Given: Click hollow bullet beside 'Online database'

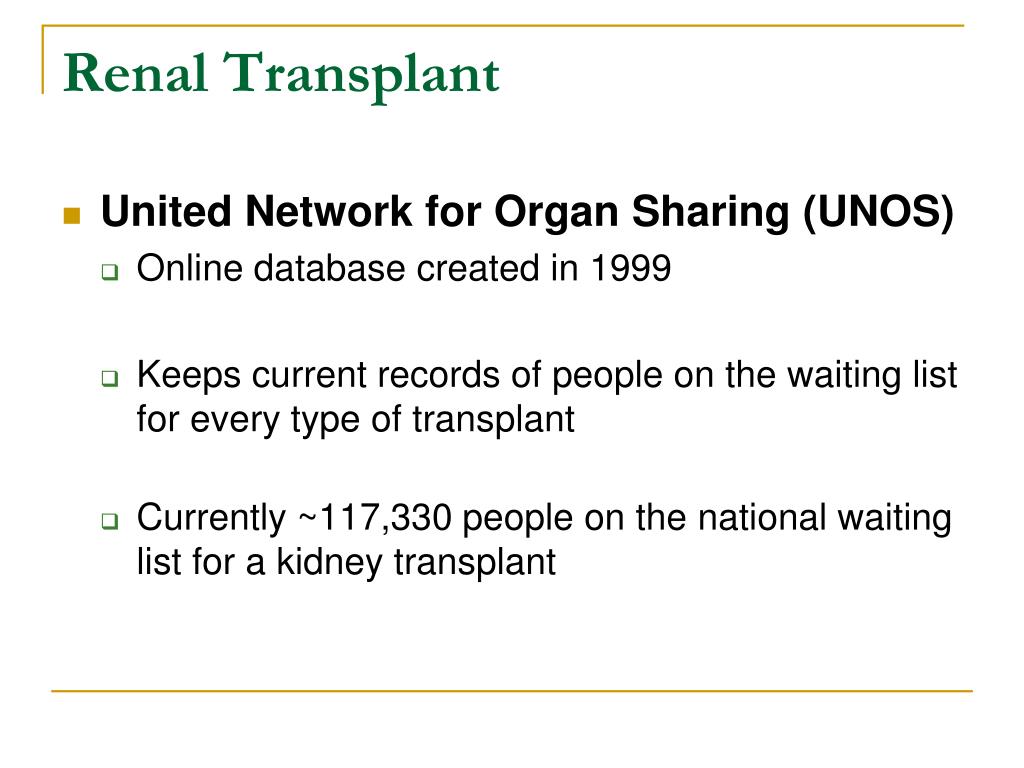Looking at the screenshot, I should (x=110, y=272).
